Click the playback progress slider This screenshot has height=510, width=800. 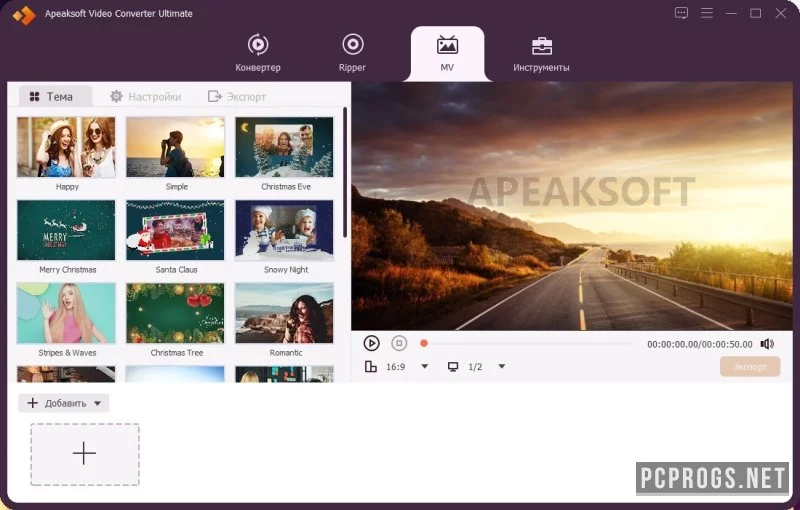point(528,343)
